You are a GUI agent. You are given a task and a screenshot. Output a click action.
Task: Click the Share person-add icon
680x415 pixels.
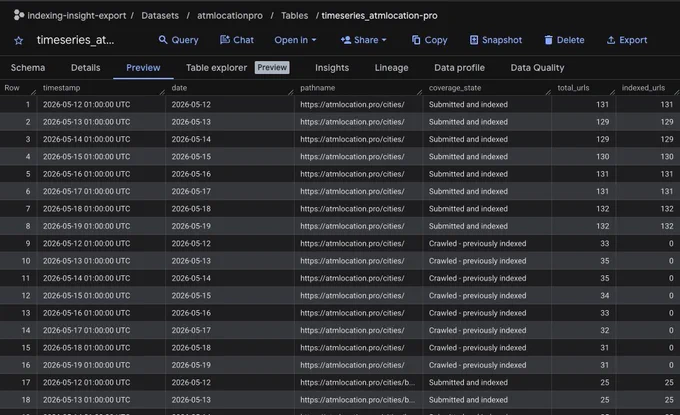click(x=346, y=40)
